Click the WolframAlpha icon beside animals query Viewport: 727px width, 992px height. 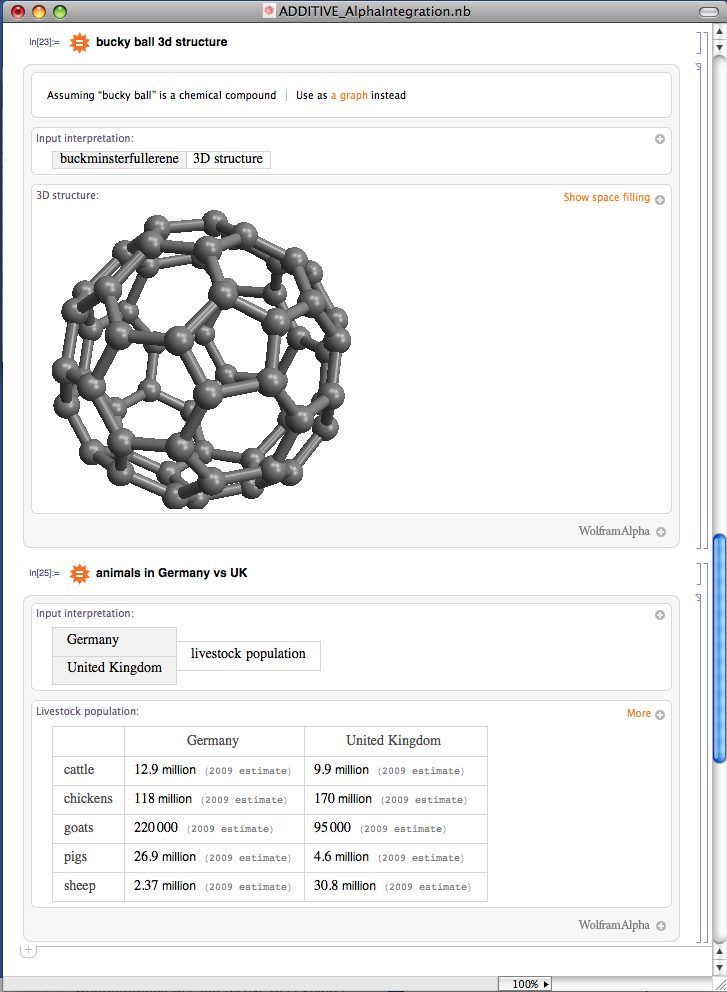coord(80,574)
